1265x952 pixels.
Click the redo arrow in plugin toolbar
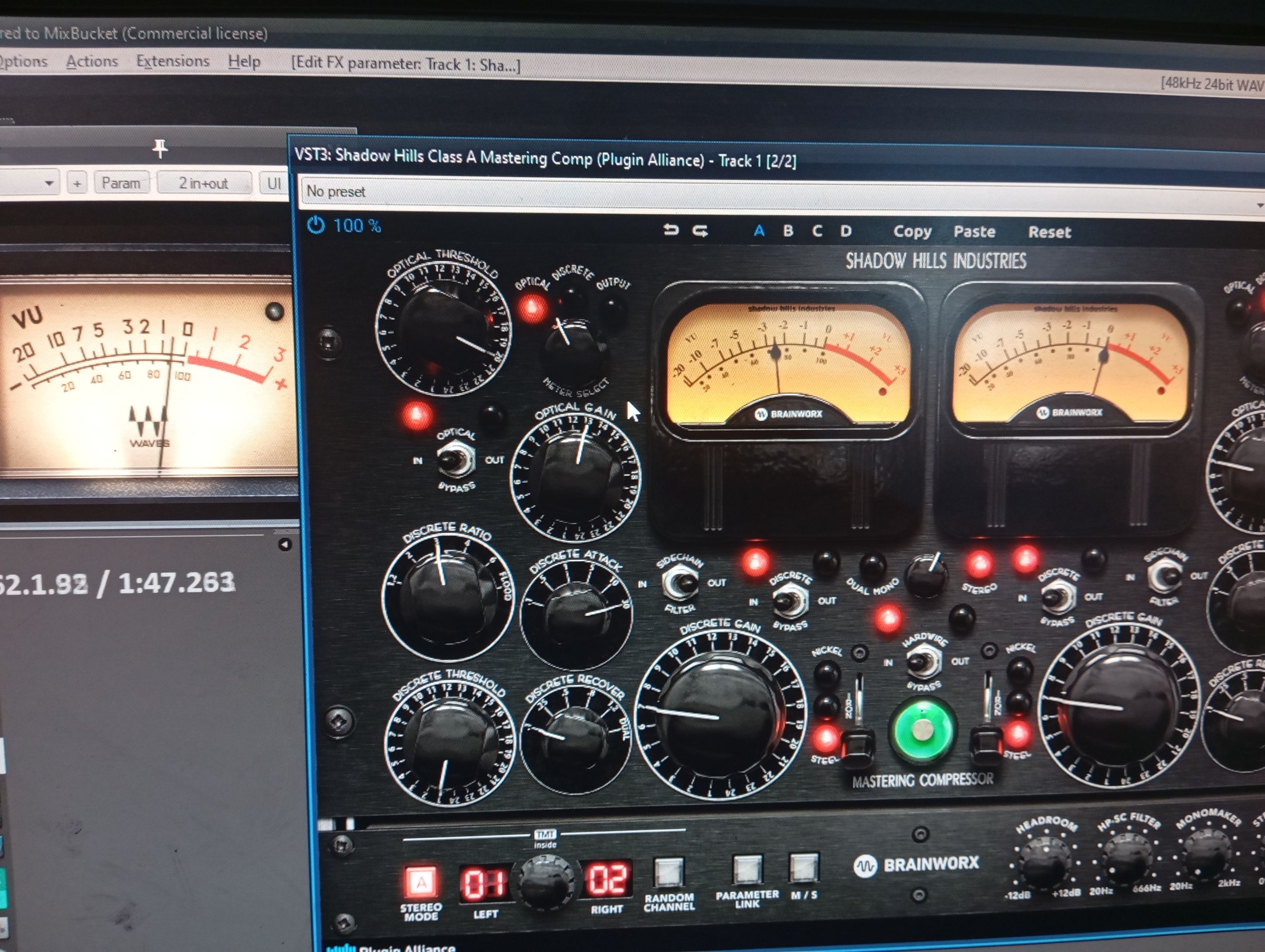click(x=701, y=231)
